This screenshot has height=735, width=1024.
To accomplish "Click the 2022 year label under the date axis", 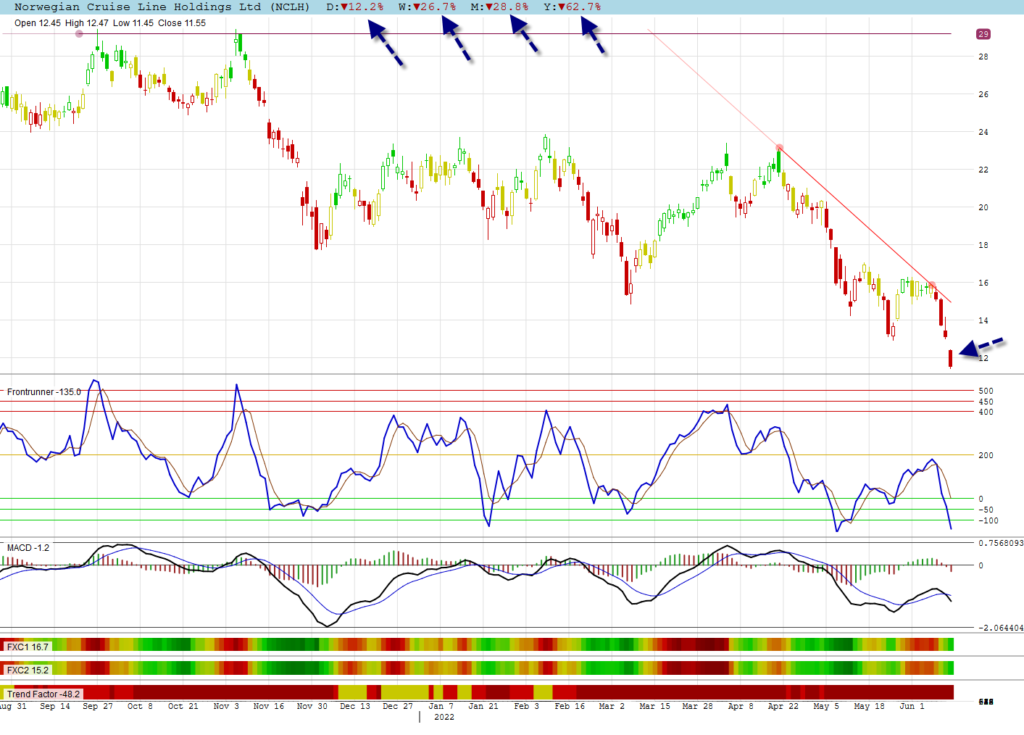I will click(x=444, y=717).
